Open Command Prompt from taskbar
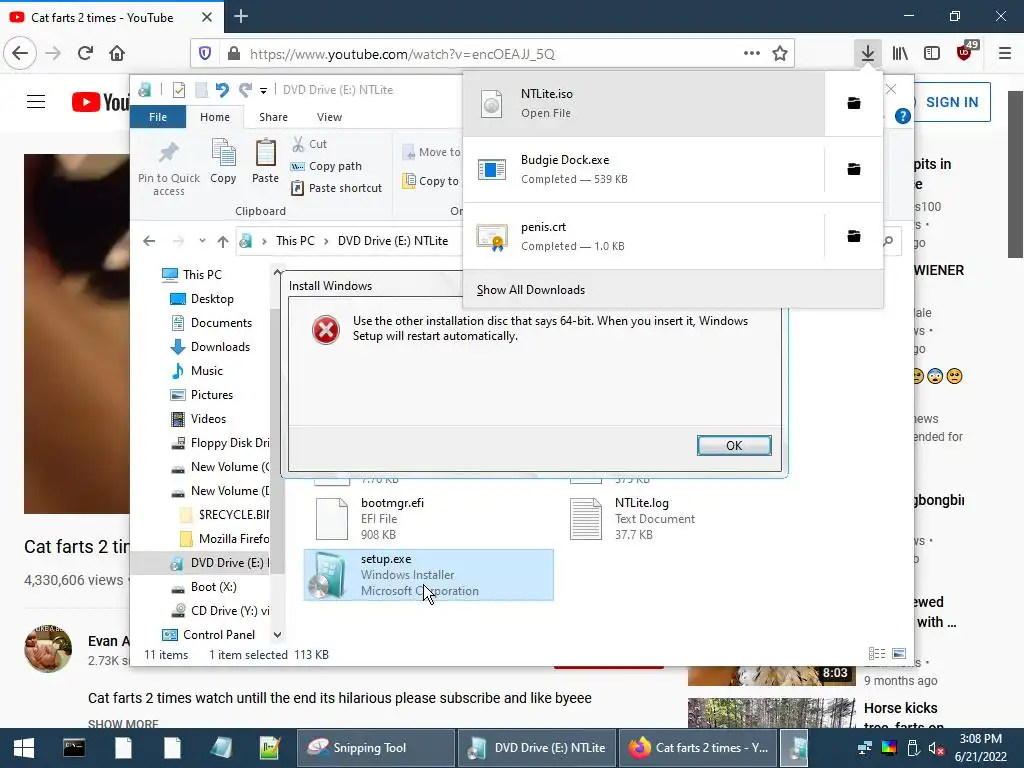Screen dimensions: 1024x768 74,748
